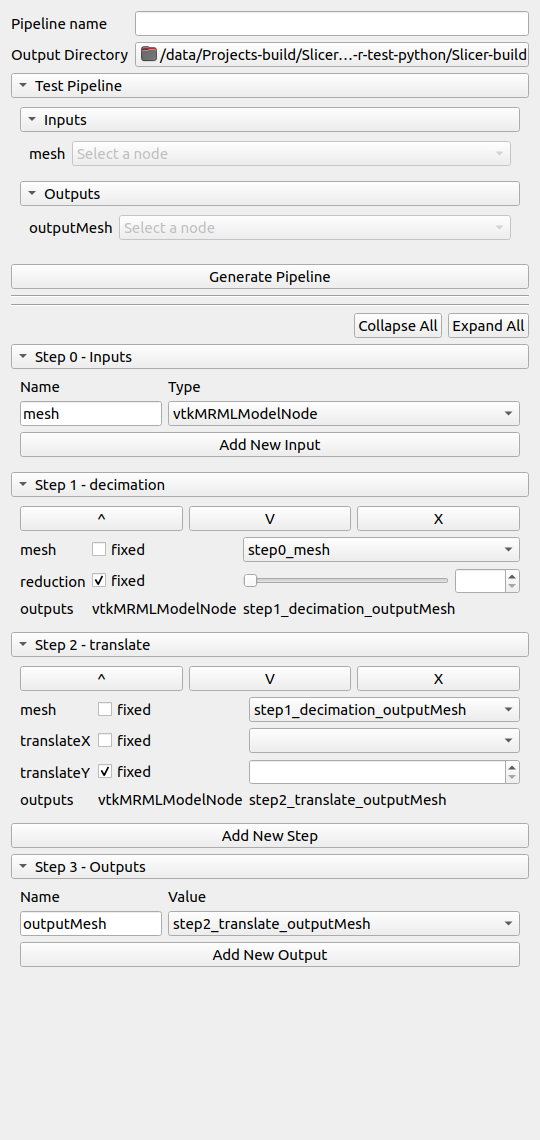
Task: Click the Add New Input button
Action: (x=270, y=445)
